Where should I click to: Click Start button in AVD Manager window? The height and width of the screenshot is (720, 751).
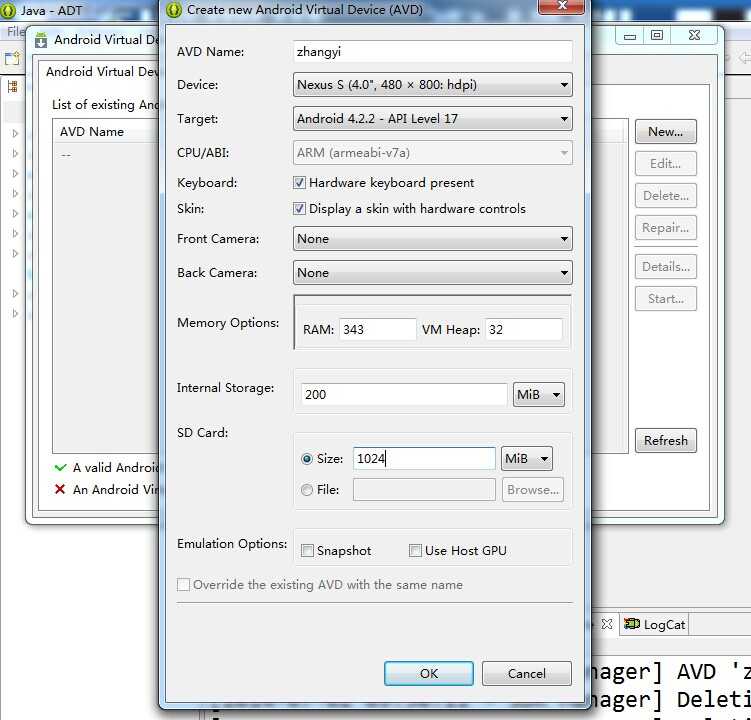pyautogui.click(x=665, y=299)
